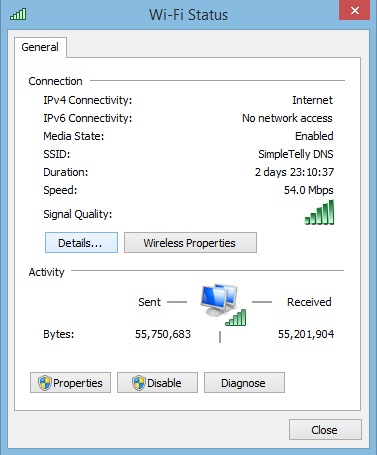Click small signal bars beside computers icon
377x455 pixels.
click(x=236, y=317)
